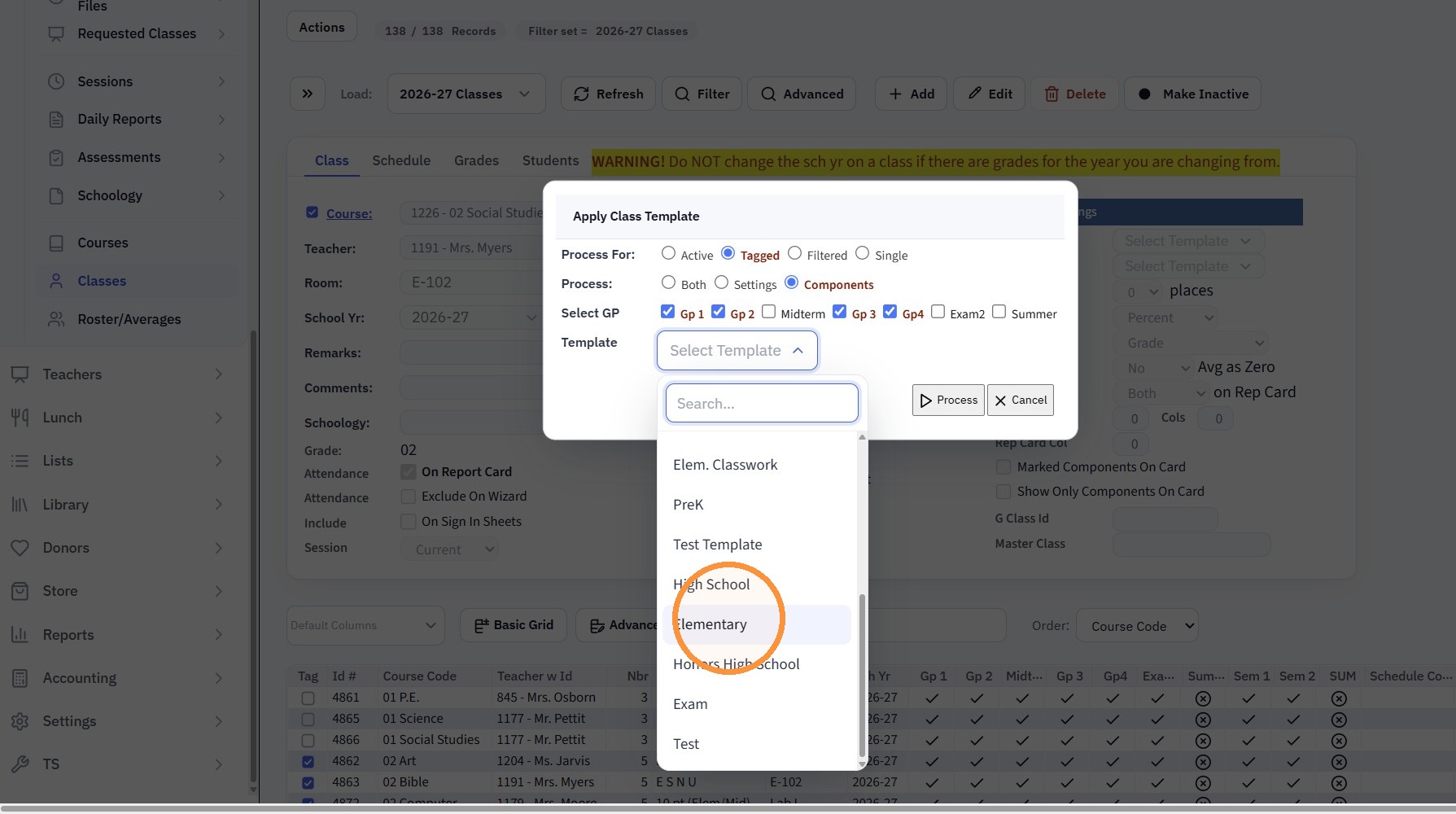Click the double-chevron expand toolbar button
The width and height of the screenshot is (1456, 814).
(308, 94)
